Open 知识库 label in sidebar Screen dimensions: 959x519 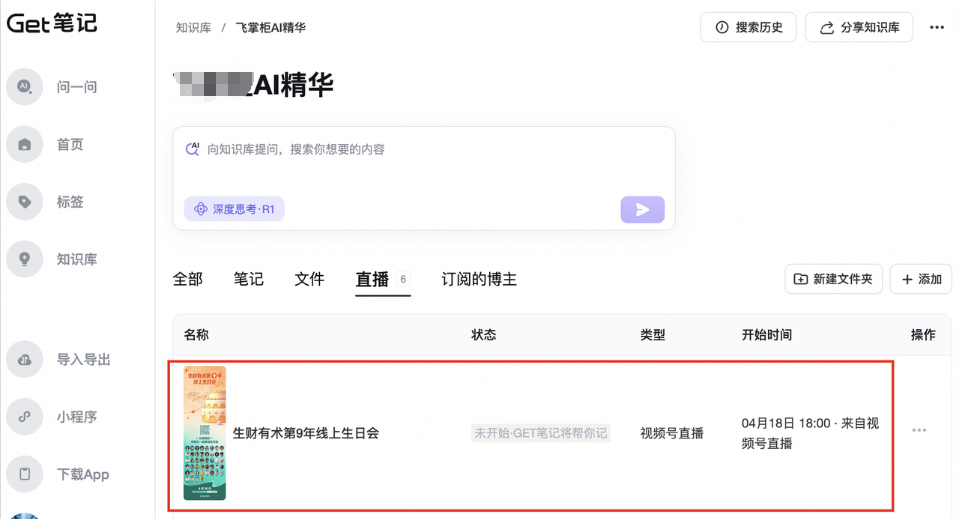77,259
